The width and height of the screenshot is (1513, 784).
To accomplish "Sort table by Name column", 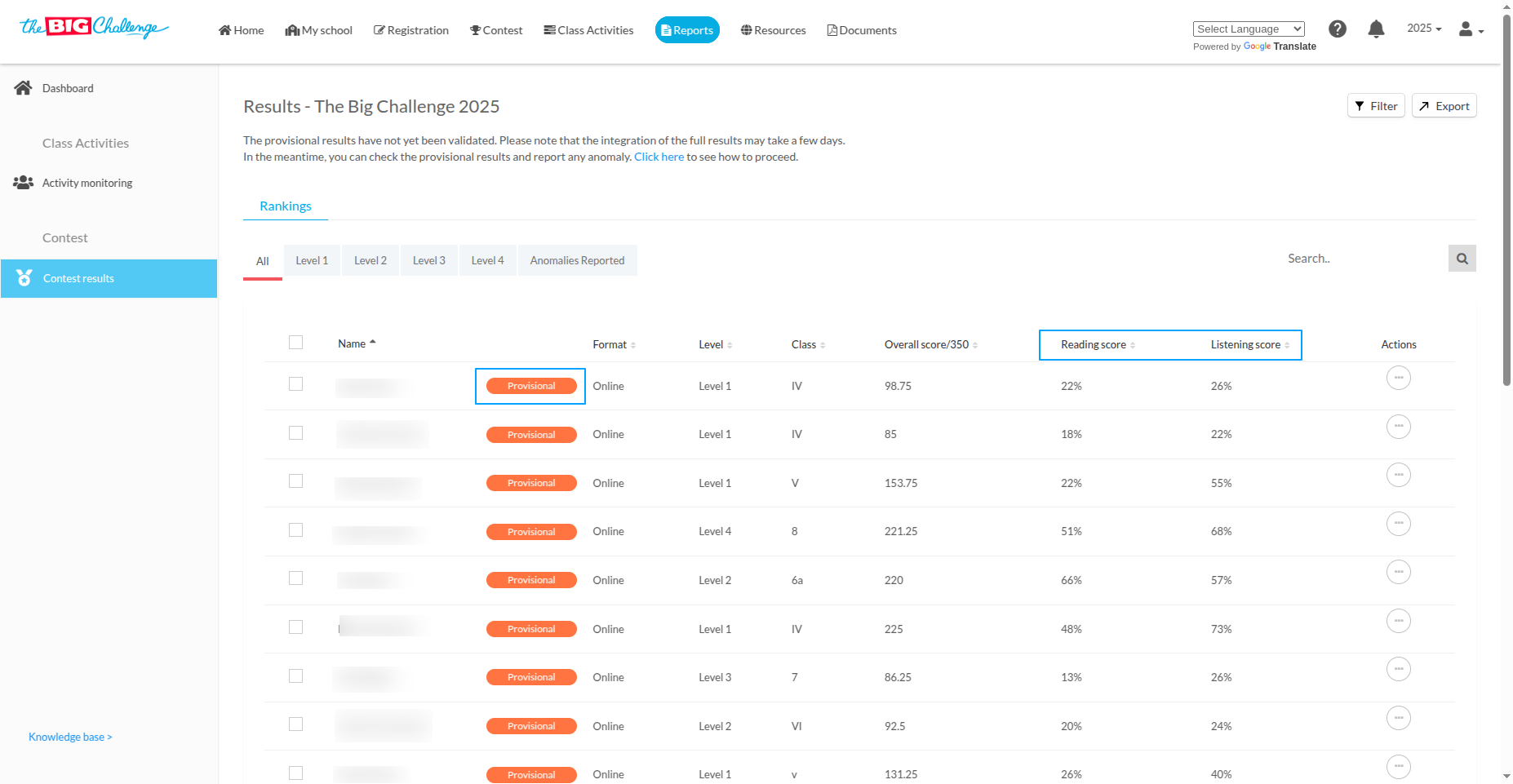I will 357,343.
